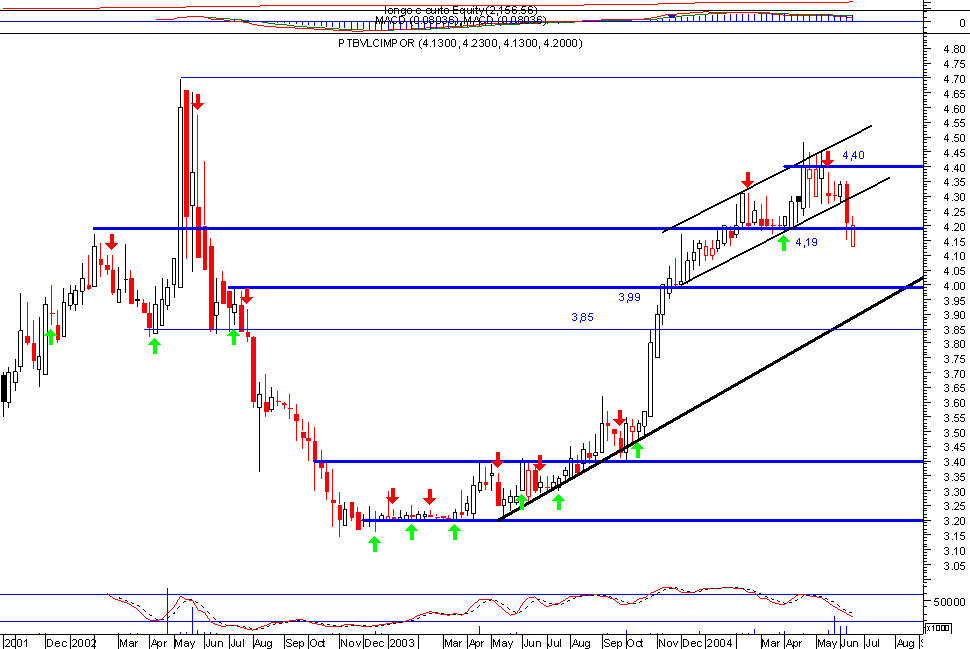
Task: Click the Nov label just before Dec 2003
Action: (668, 643)
